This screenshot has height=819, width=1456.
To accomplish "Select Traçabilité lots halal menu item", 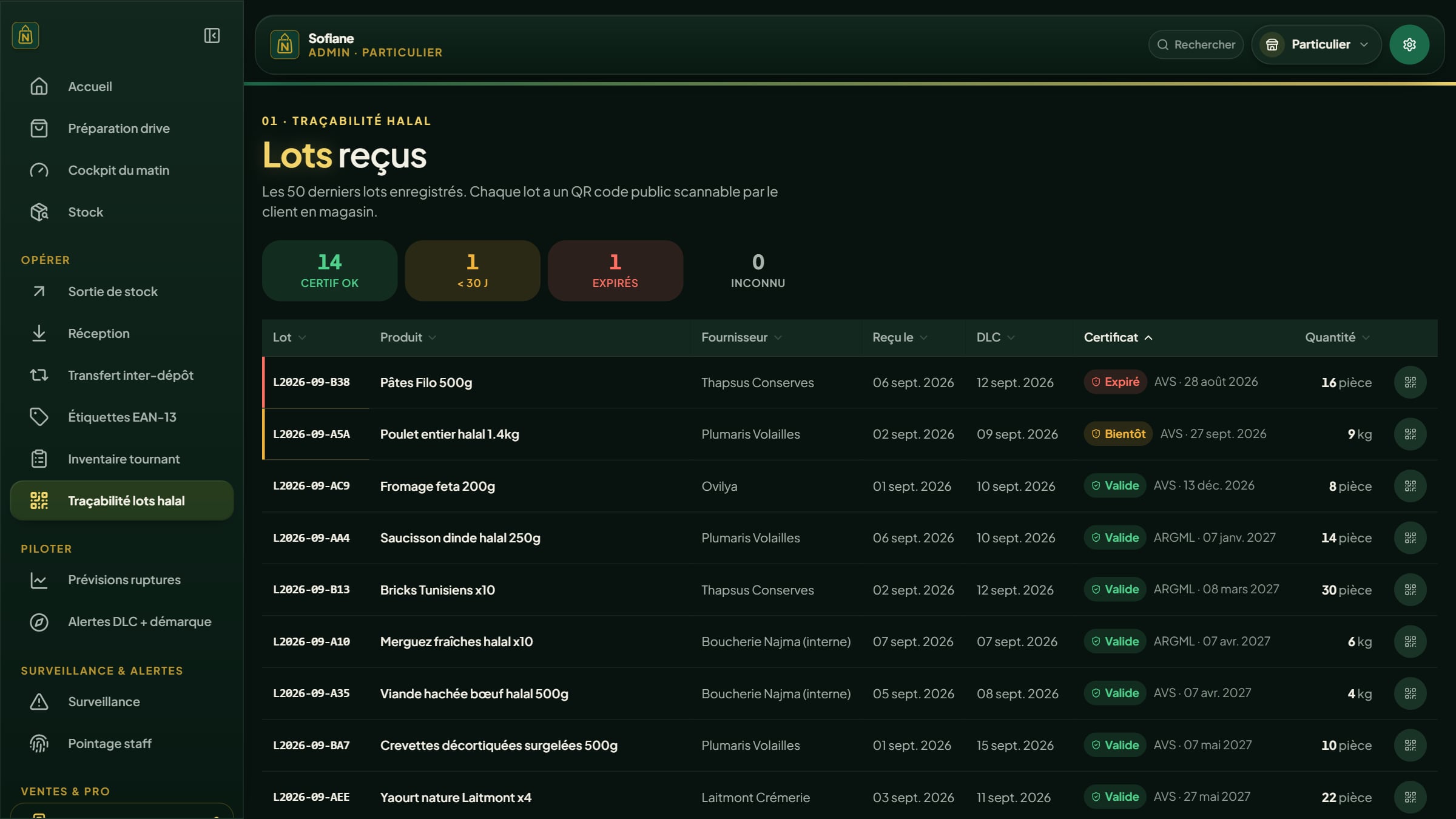I will [122, 501].
